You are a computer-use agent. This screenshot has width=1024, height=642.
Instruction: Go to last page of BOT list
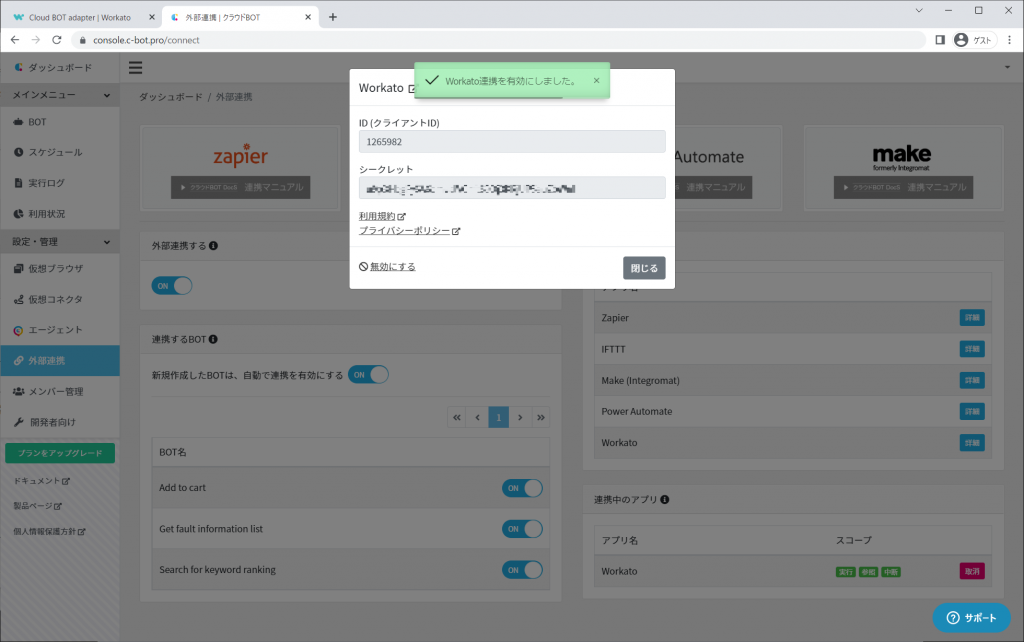541,417
